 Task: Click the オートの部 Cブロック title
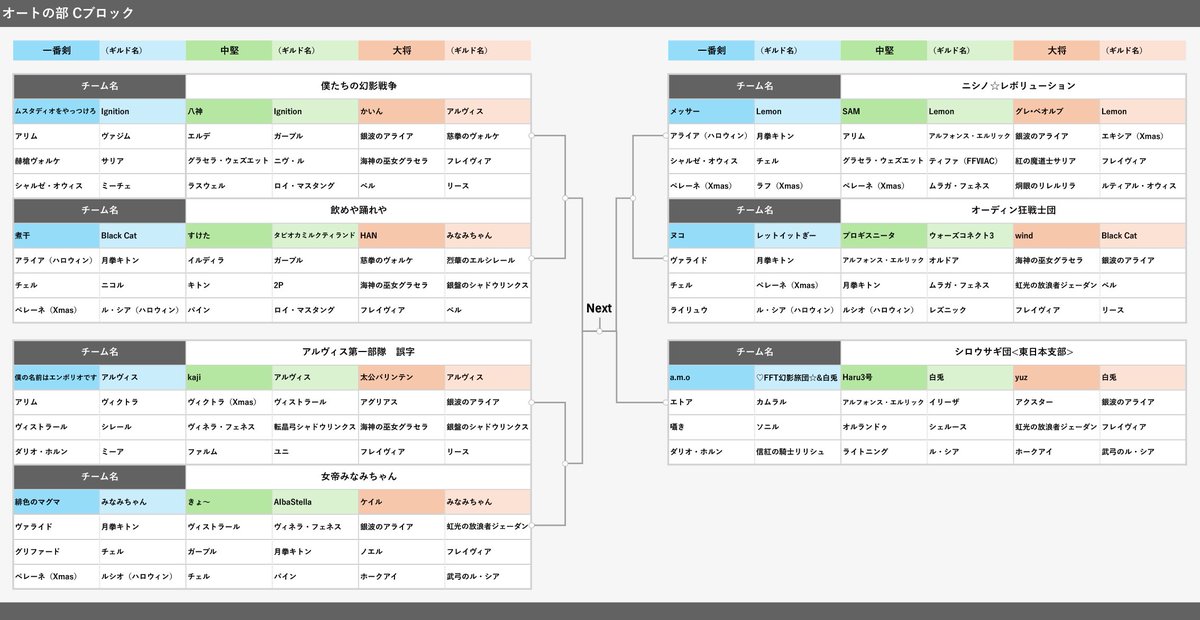68,13
